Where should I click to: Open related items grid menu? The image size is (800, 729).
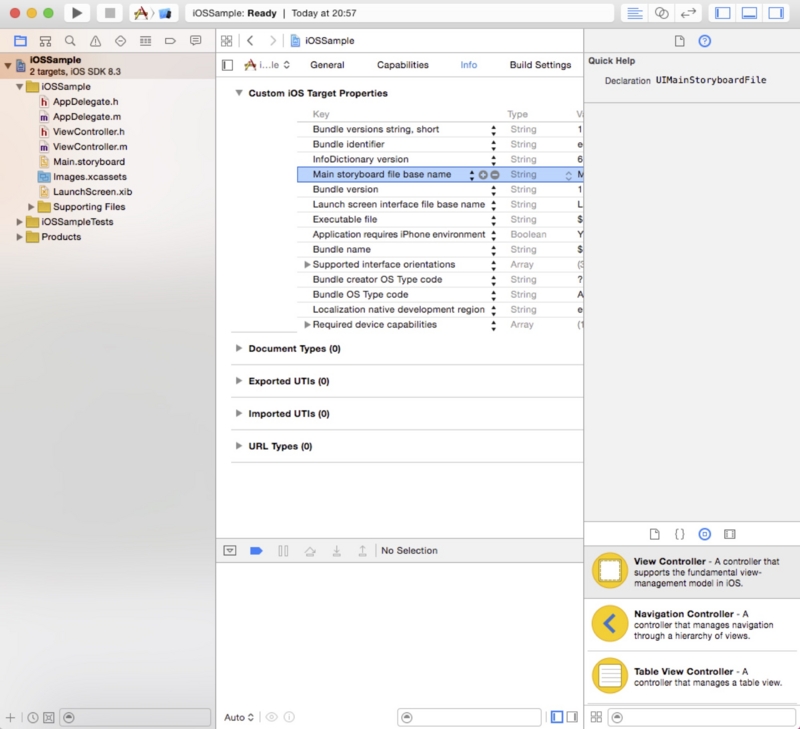pos(227,41)
